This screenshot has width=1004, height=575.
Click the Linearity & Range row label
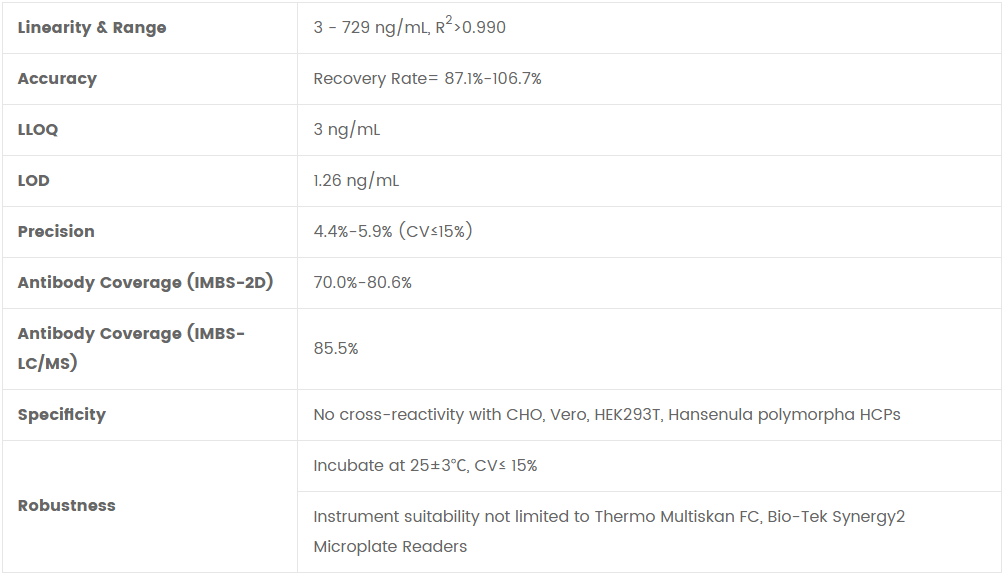[92, 28]
